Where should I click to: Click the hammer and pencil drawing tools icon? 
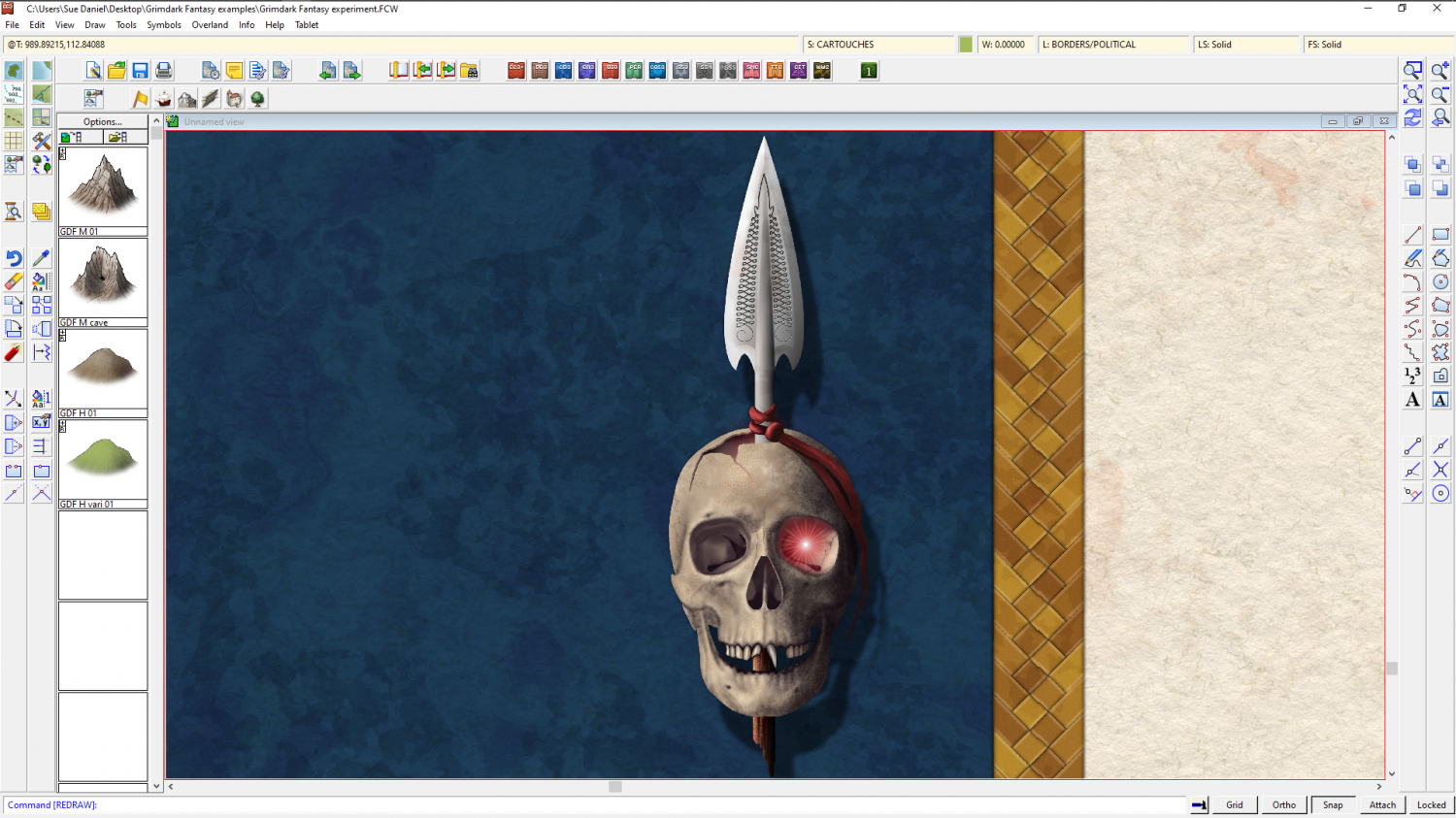41,142
